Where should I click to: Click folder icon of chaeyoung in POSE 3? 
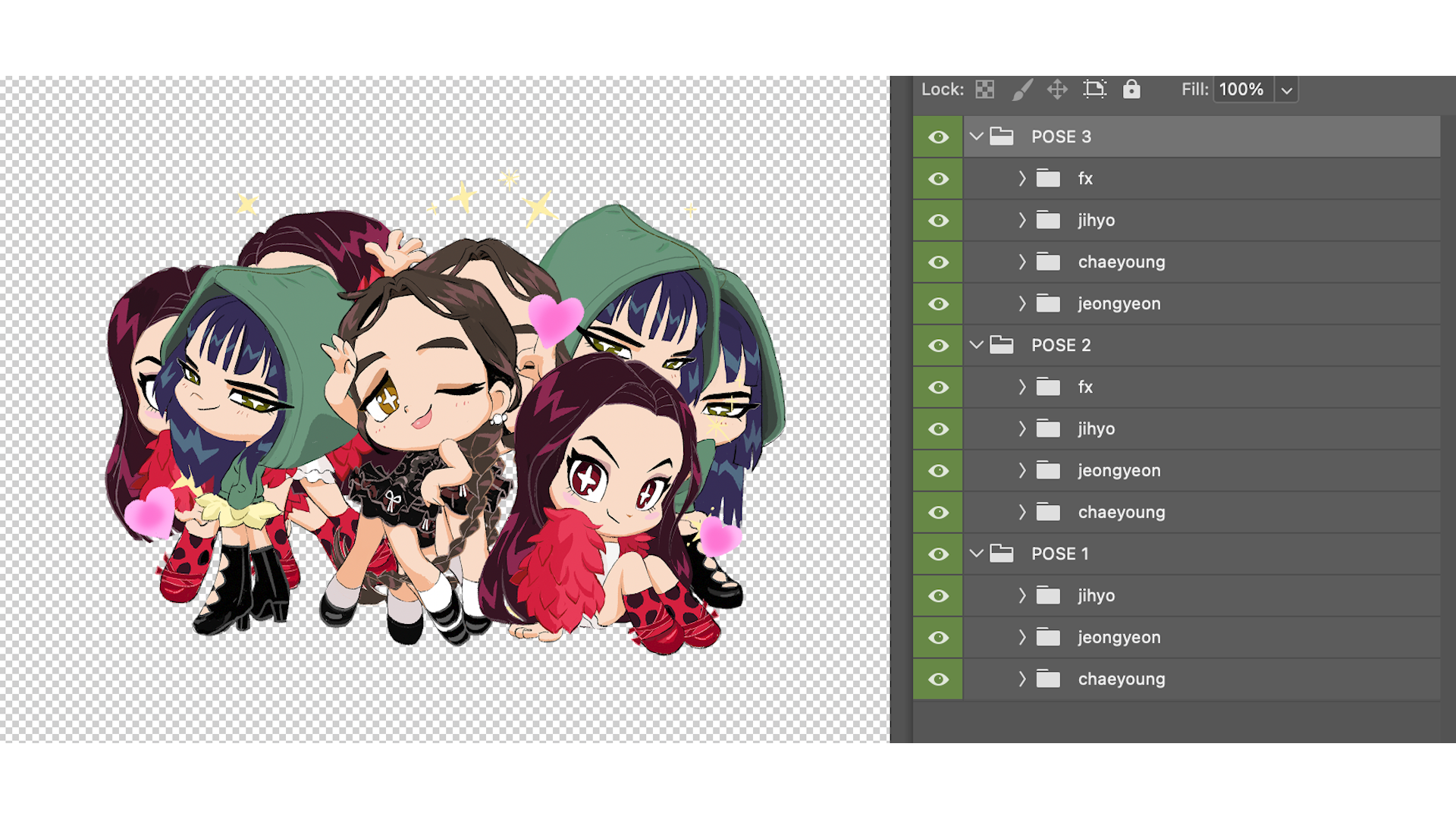(1048, 262)
